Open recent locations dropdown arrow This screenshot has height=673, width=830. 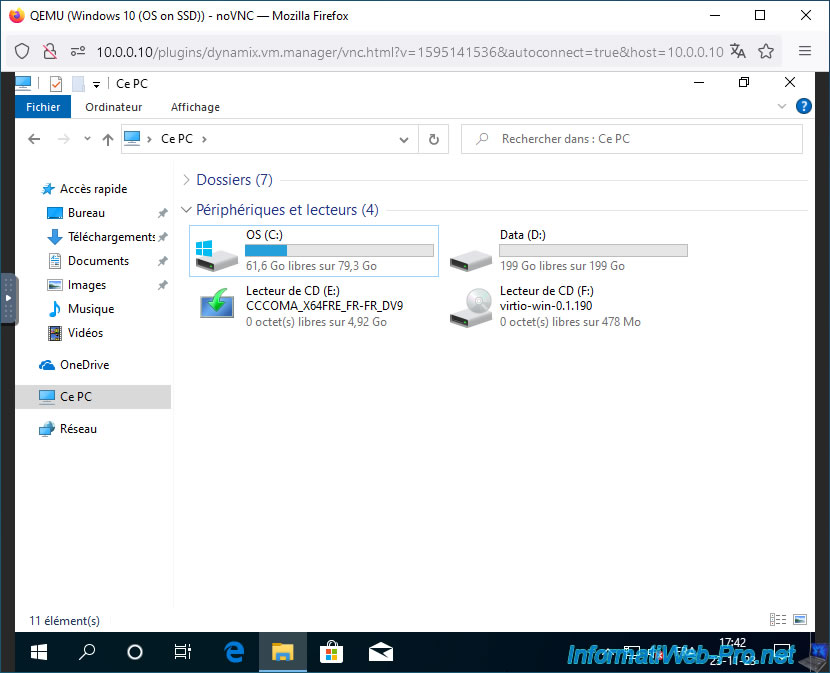(87, 139)
